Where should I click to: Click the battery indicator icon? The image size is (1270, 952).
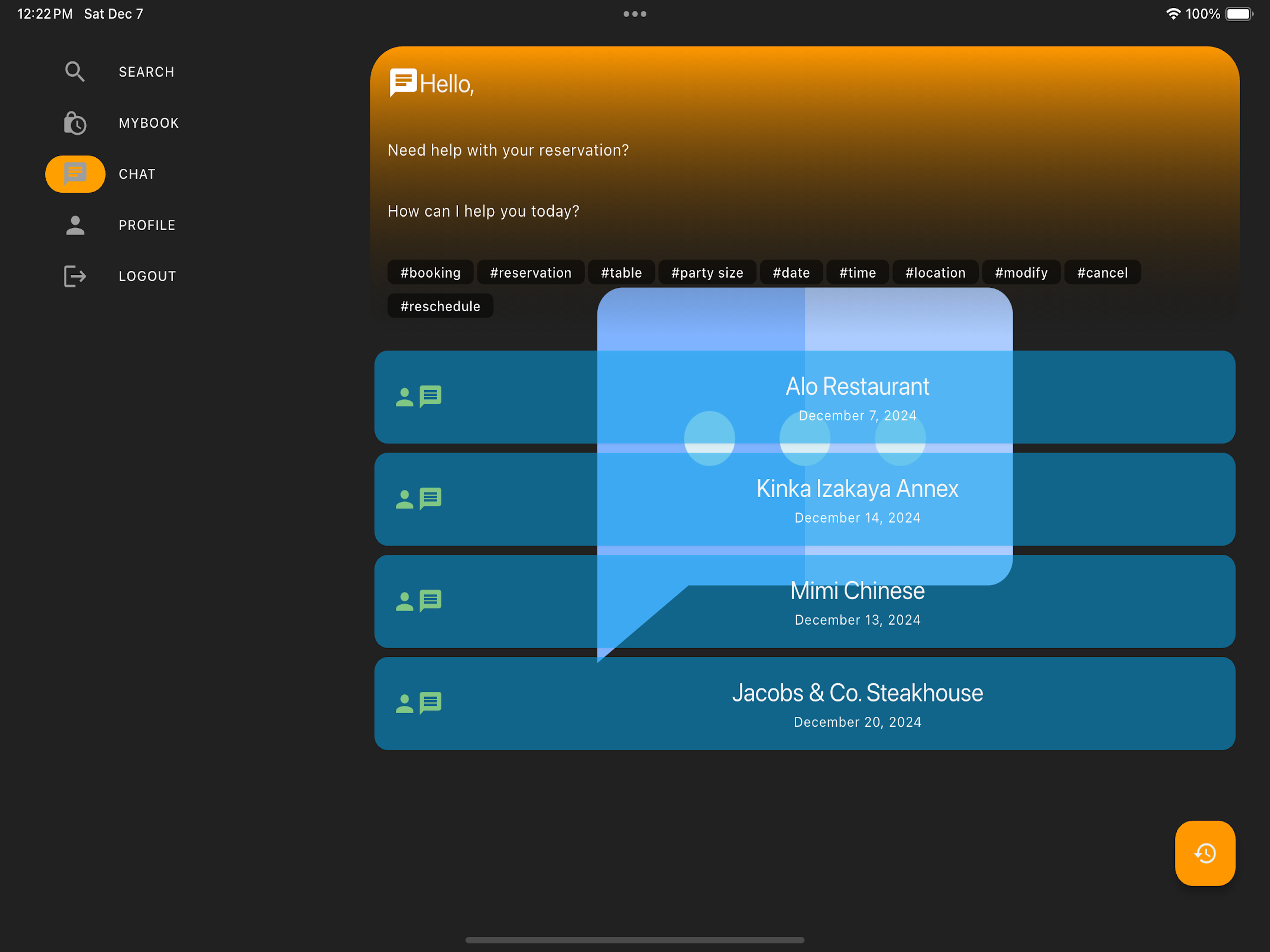(x=1239, y=14)
